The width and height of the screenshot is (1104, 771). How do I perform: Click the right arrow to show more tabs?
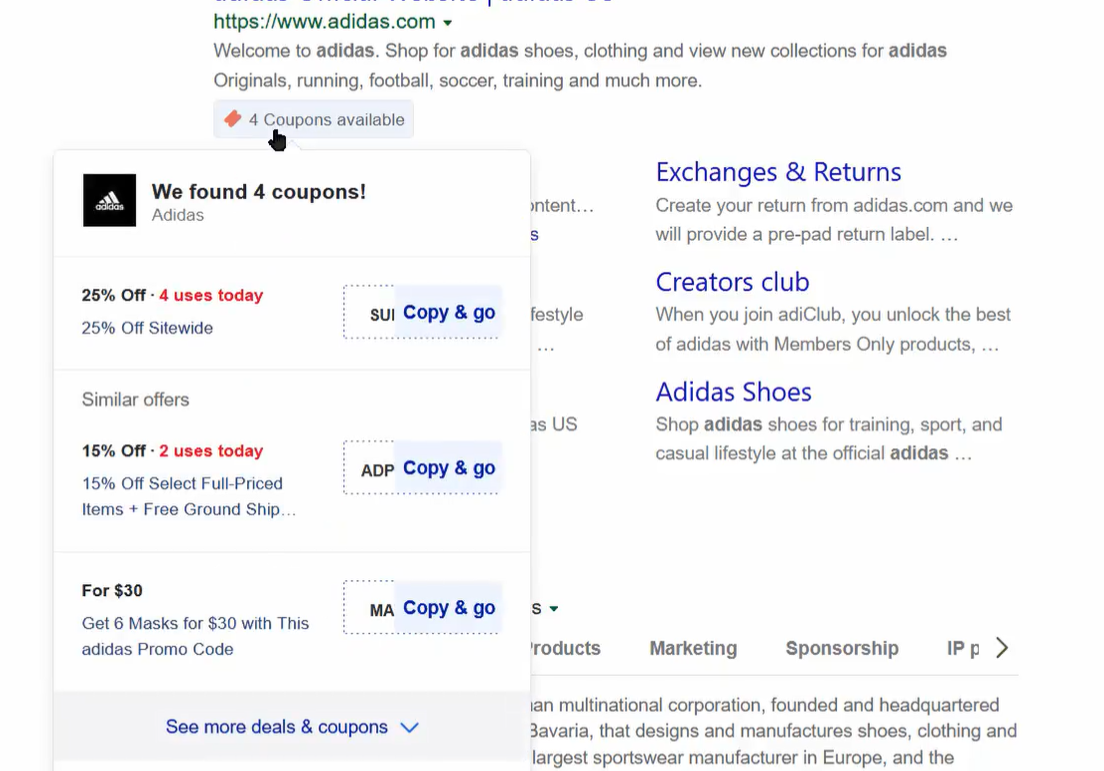[1001, 647]
